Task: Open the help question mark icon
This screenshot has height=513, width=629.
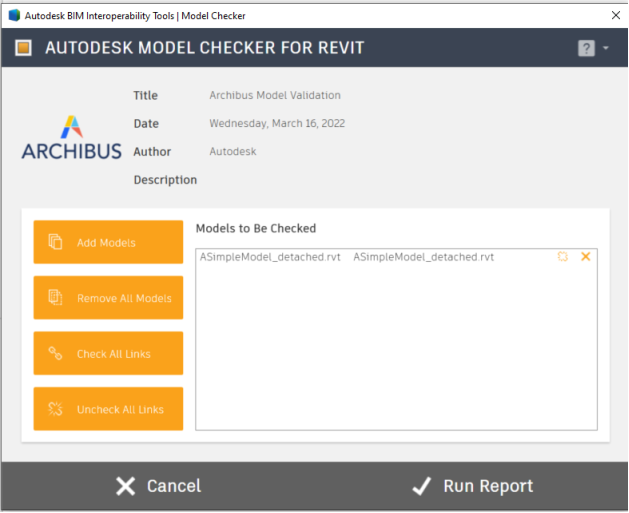Action: coord(586,48)
